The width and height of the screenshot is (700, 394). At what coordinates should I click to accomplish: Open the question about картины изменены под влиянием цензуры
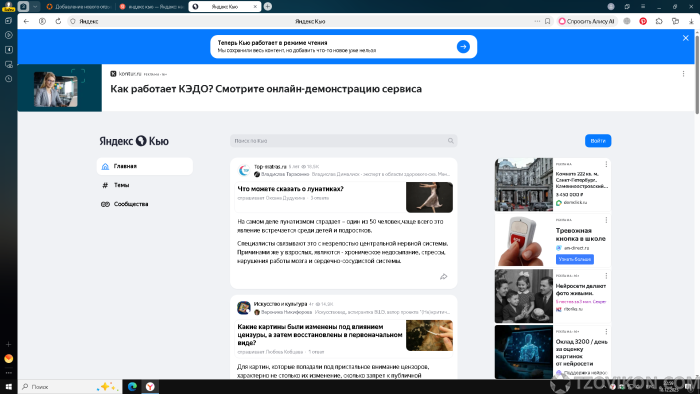click(320, 335)
